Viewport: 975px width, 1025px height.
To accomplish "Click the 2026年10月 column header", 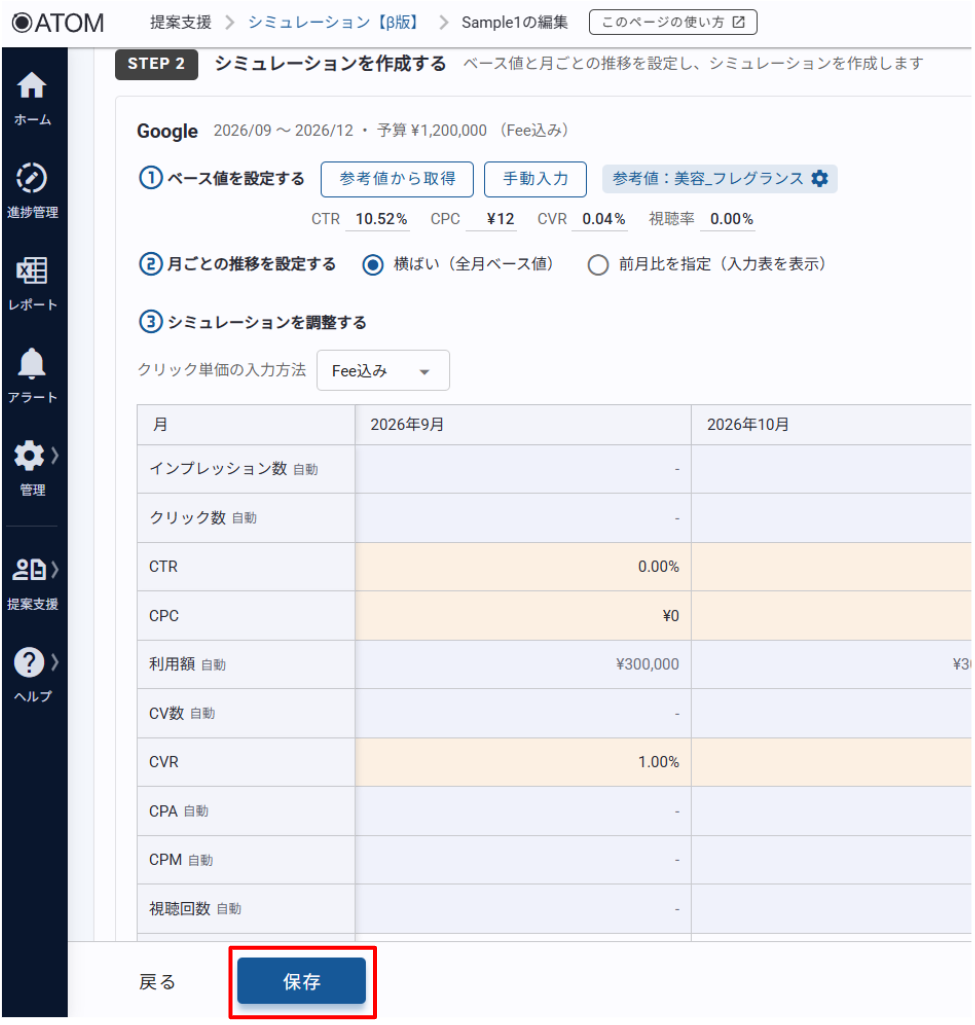I will pos(831,425).
